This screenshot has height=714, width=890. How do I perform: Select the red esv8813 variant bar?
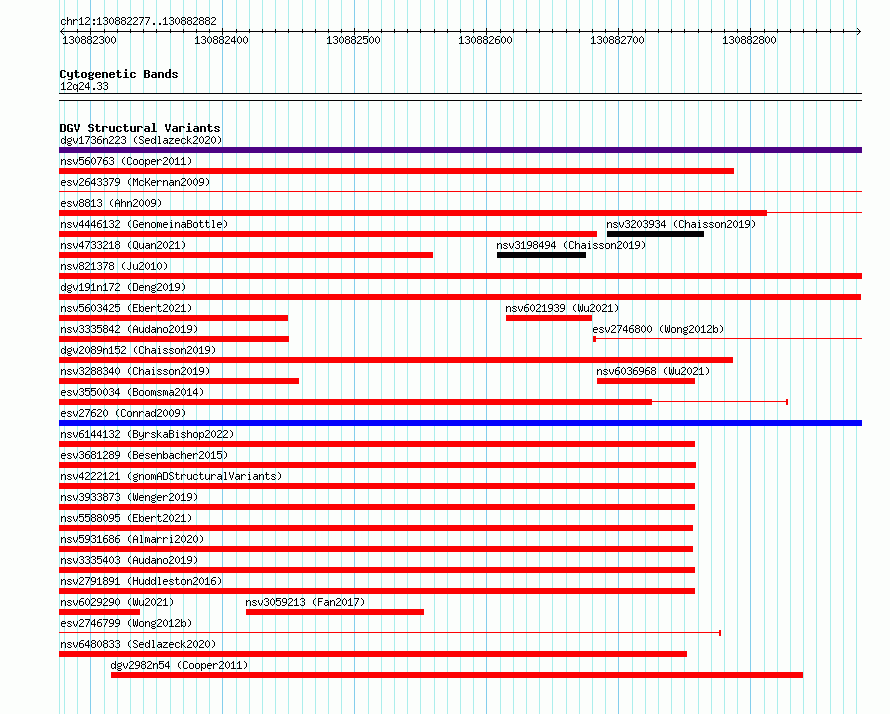click(413, 213)
